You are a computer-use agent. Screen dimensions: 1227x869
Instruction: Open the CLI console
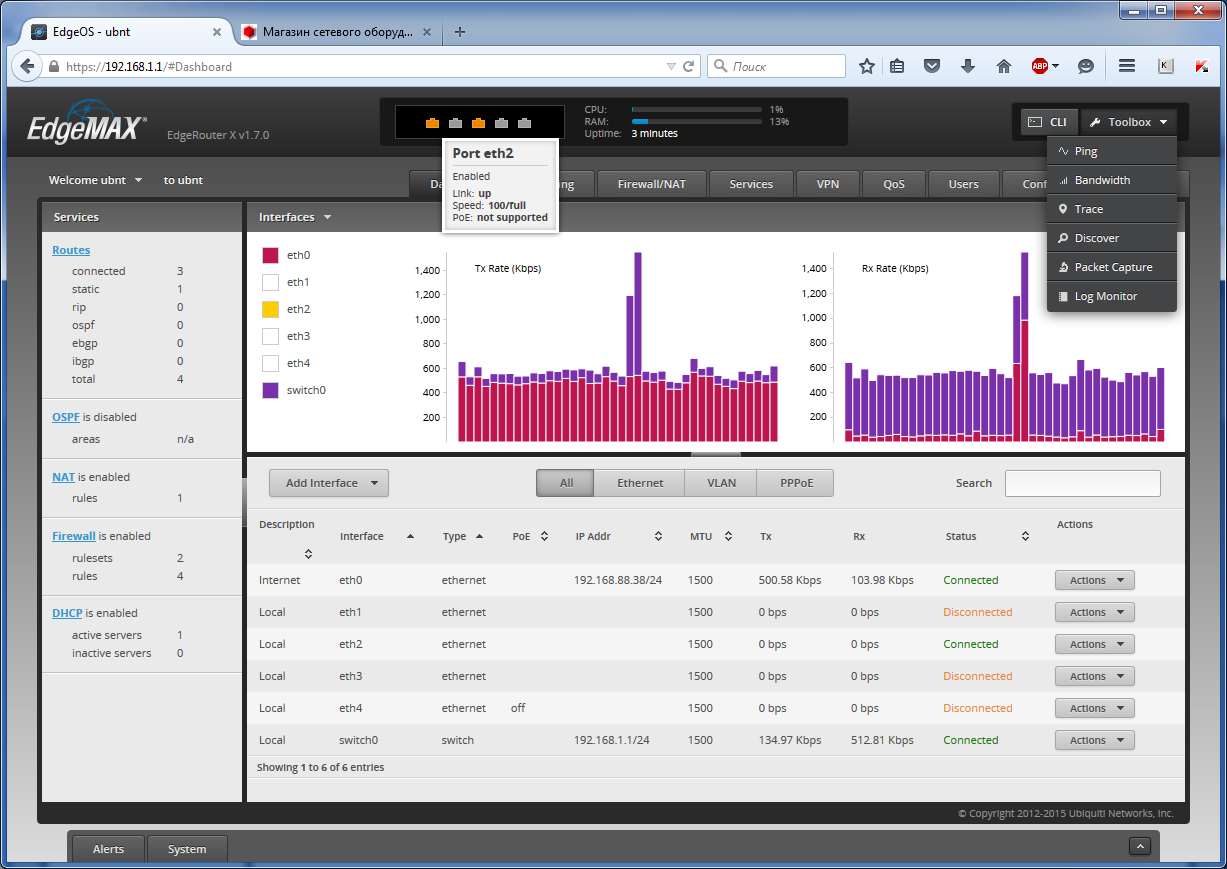click(x=1049, y=121)
